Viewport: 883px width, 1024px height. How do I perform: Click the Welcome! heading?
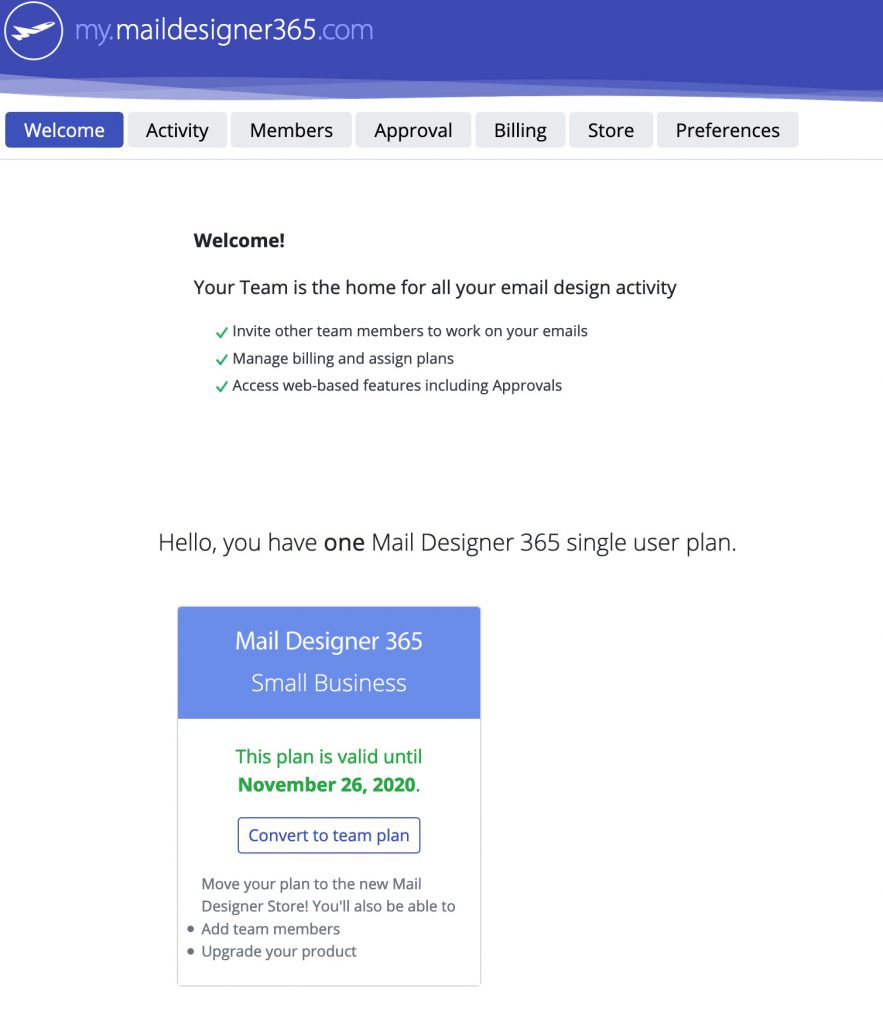pyautogui.click(x=239, y=240)
